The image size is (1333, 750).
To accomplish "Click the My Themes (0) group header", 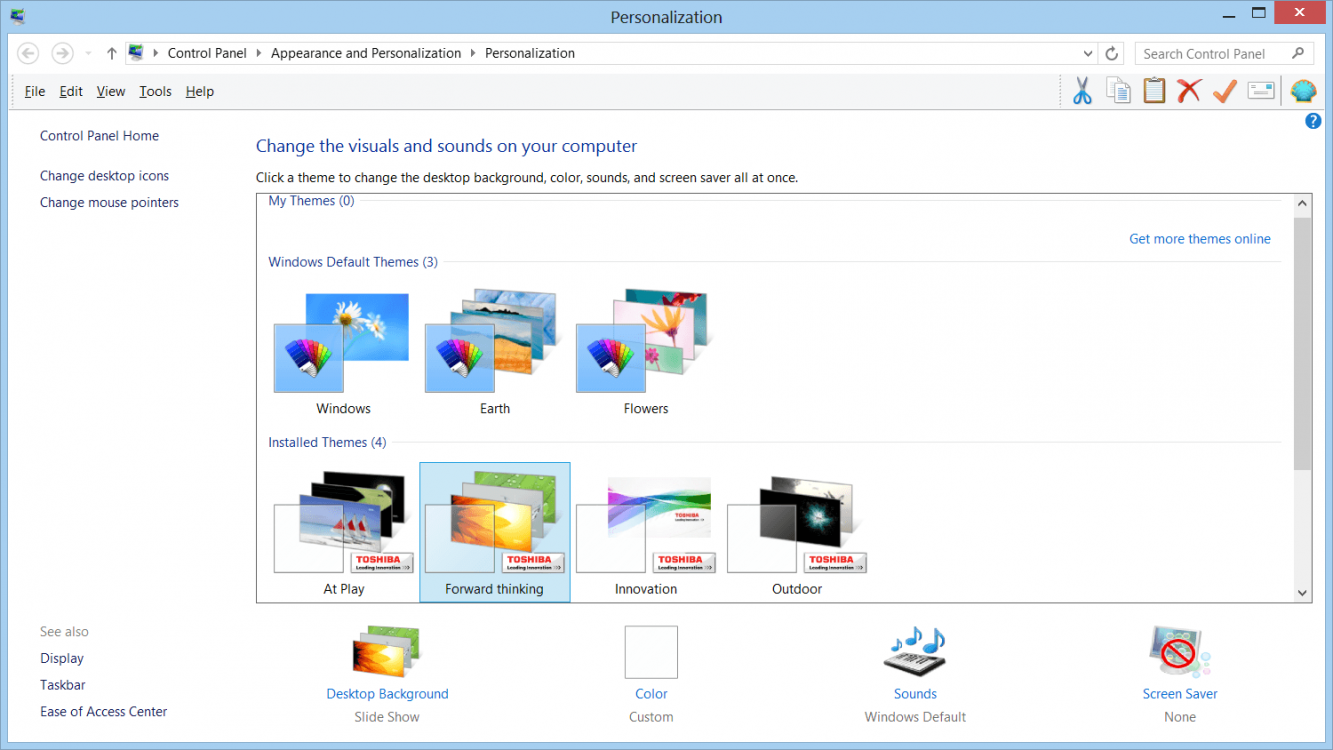I will click(311, 201).
